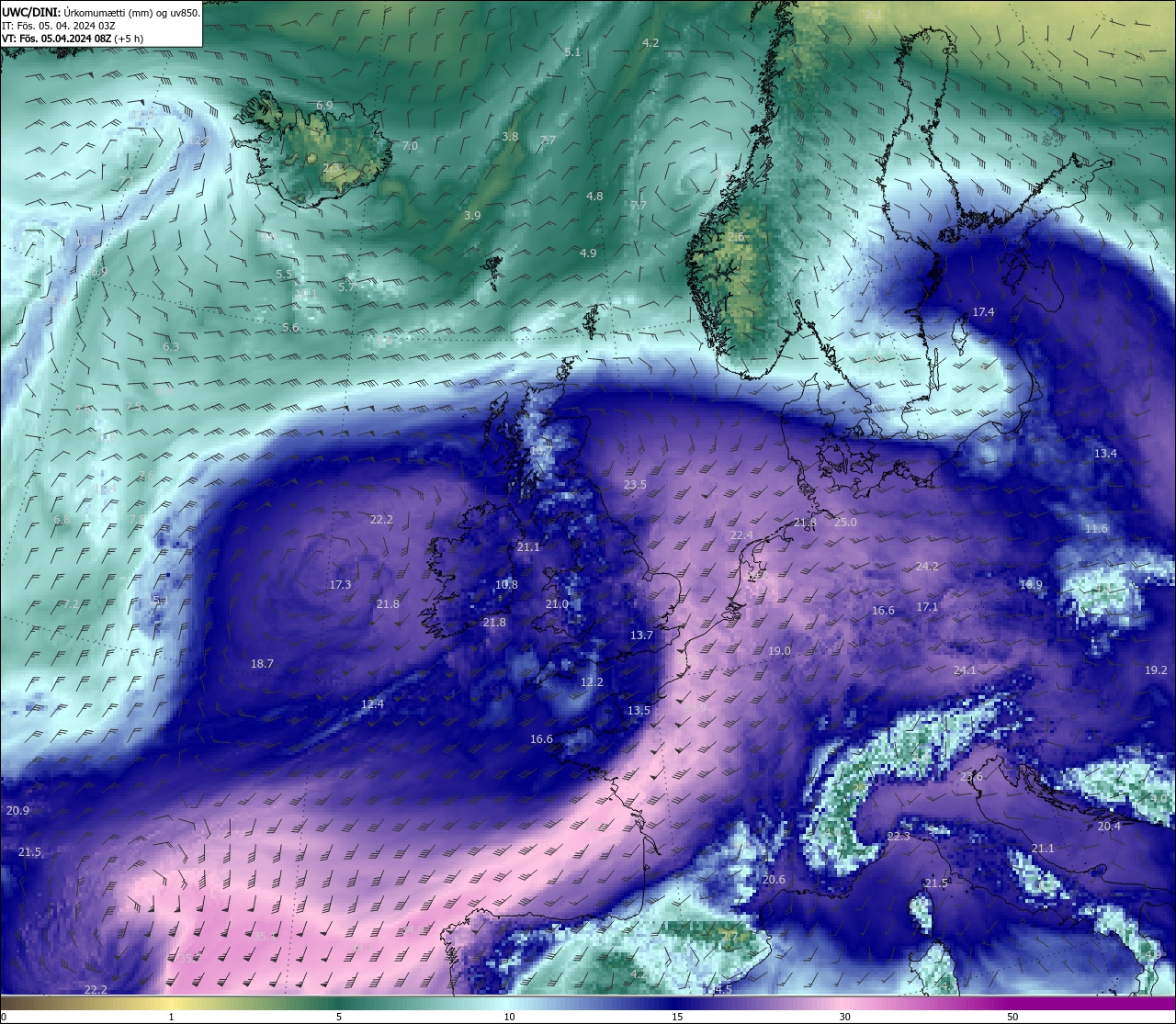Click the 22.3 value label
This screenshot has height=1024, width=1176.
point(899,837)
